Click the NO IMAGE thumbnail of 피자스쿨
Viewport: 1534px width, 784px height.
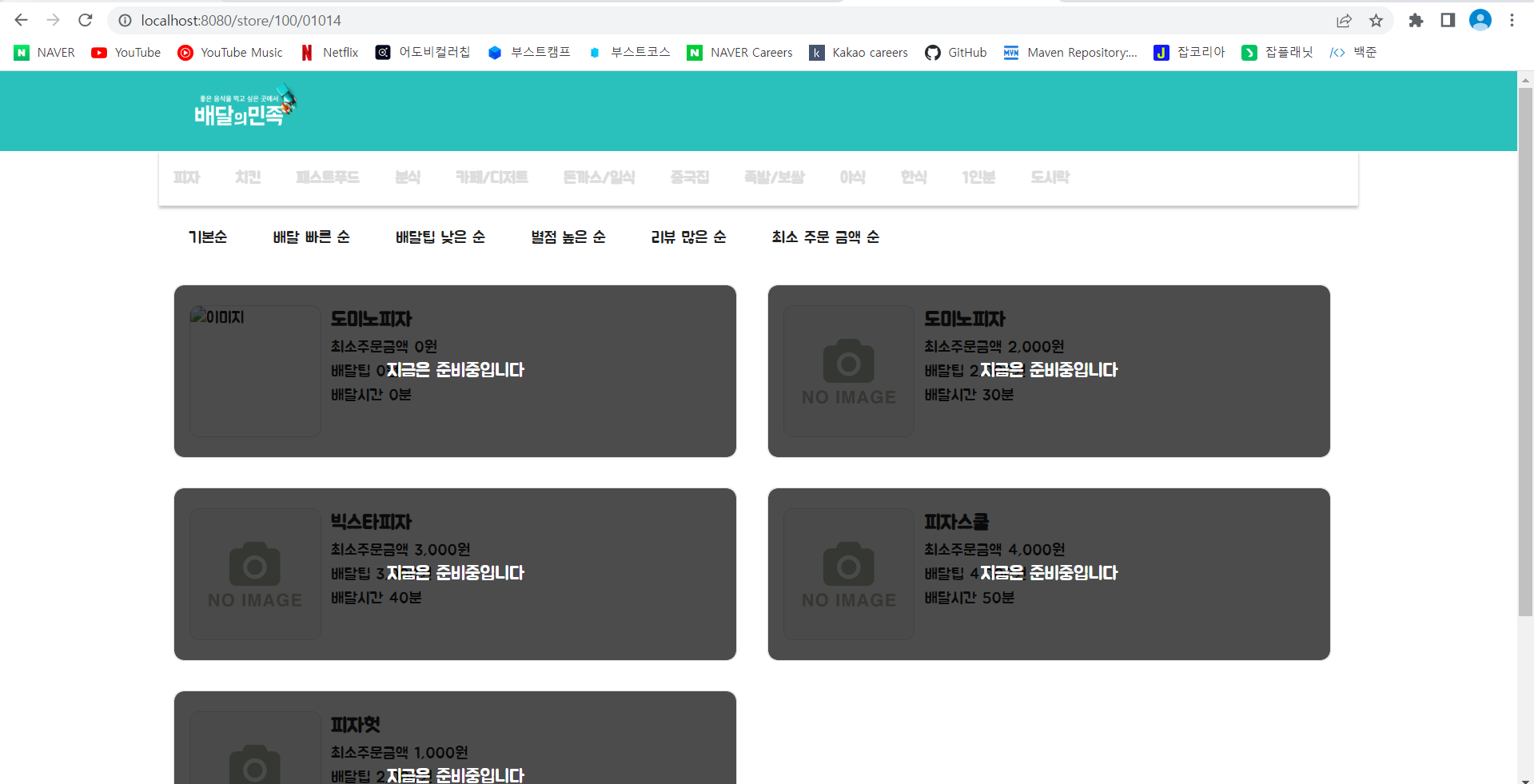point(849,574)
